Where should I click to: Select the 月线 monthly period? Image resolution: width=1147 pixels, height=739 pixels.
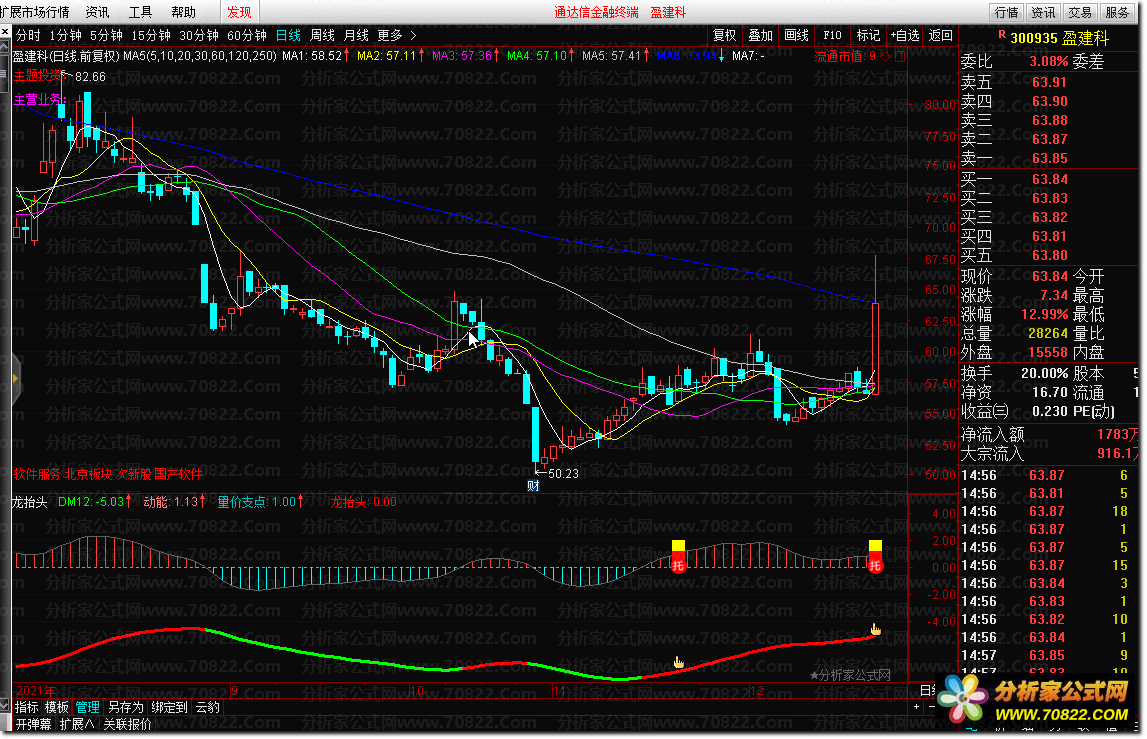coord(356,35)
